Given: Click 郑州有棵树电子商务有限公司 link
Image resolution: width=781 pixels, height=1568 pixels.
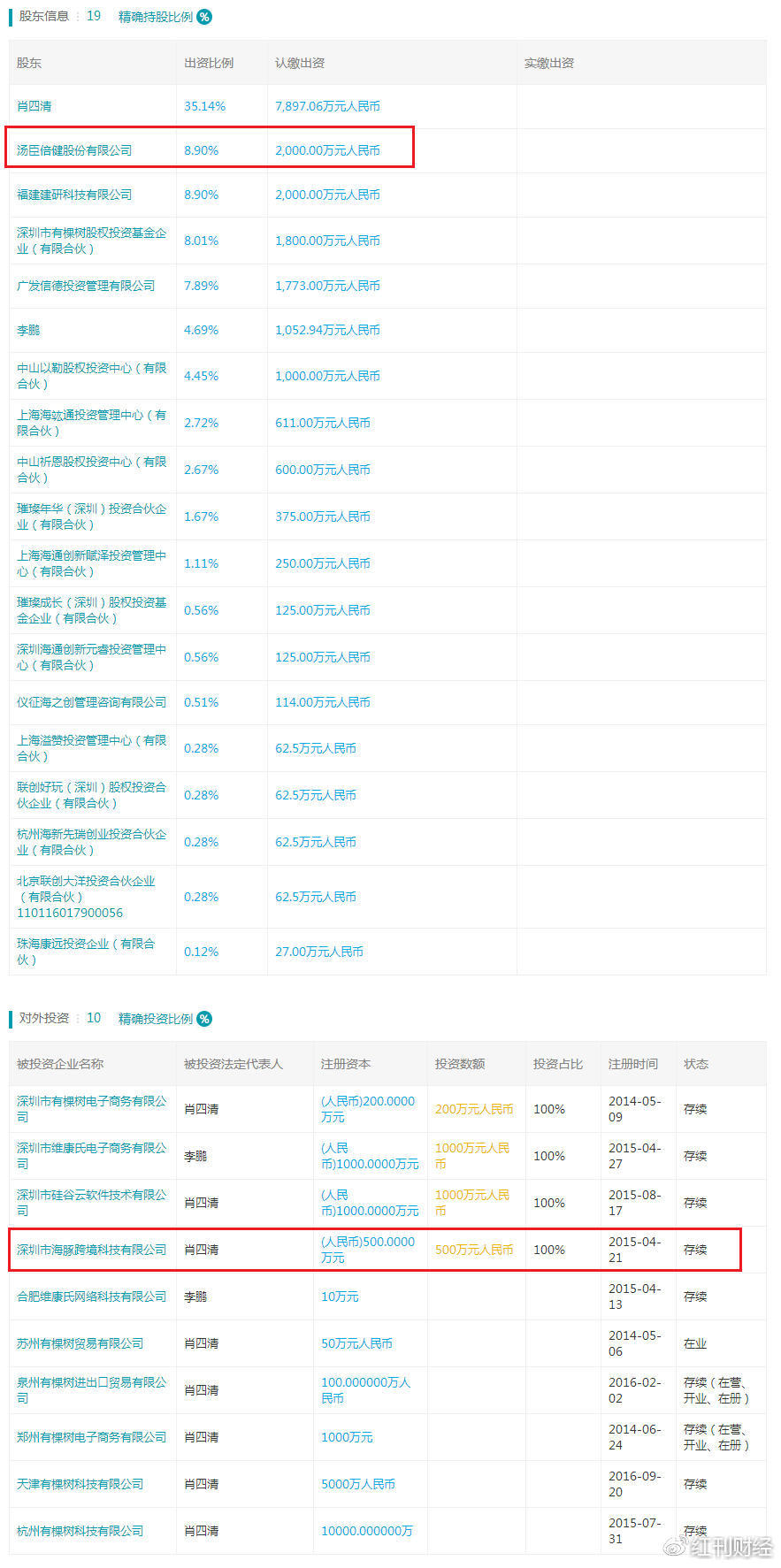Looking at the screenshot, I should click(91, 1437).
